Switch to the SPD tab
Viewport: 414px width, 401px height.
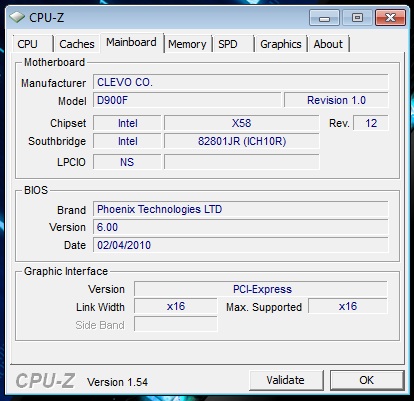pos(233,44)
